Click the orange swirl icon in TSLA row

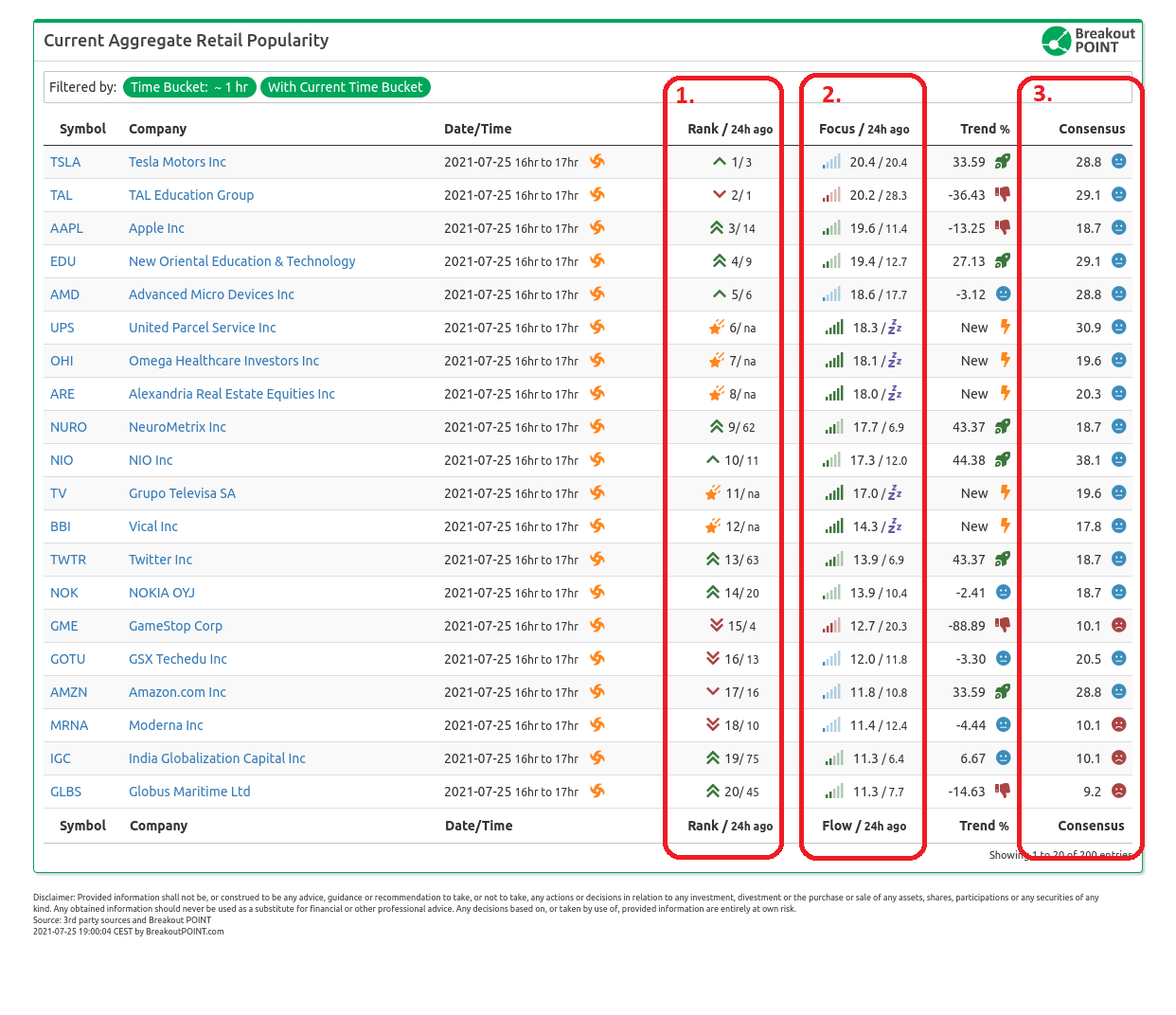[x=597, y=161]
